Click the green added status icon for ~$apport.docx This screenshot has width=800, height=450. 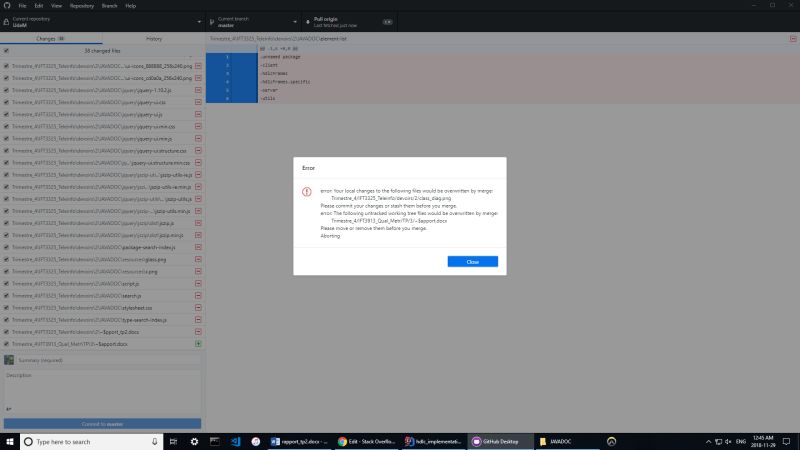tap(198, 344)
